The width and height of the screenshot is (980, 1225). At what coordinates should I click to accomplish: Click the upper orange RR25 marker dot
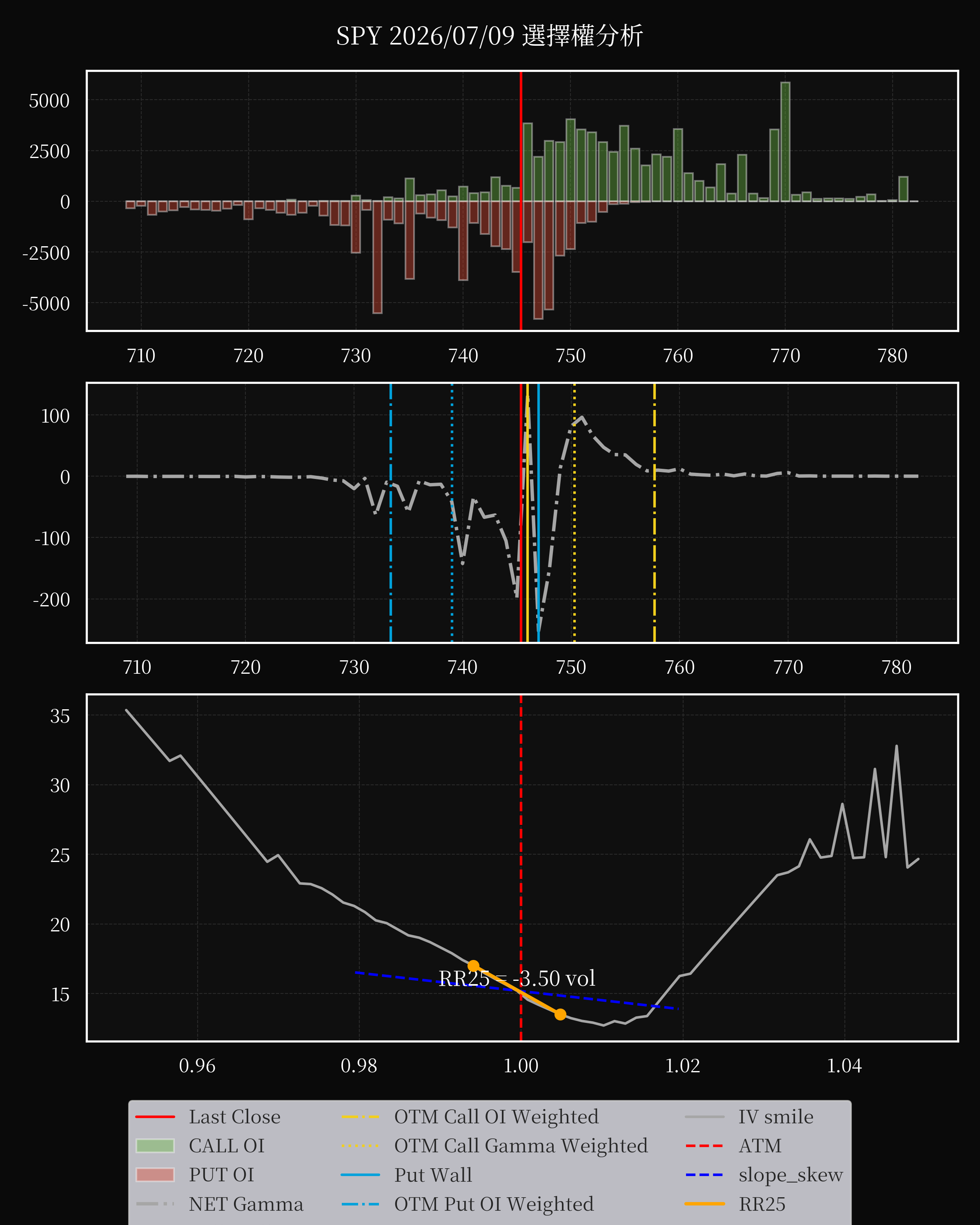click(x=473, y=966)
